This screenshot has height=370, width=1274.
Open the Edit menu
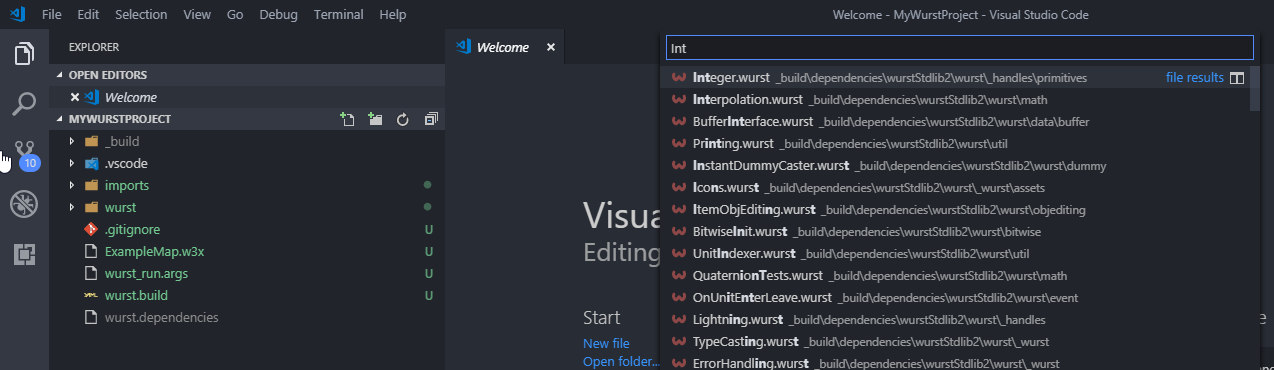(88, 15)
